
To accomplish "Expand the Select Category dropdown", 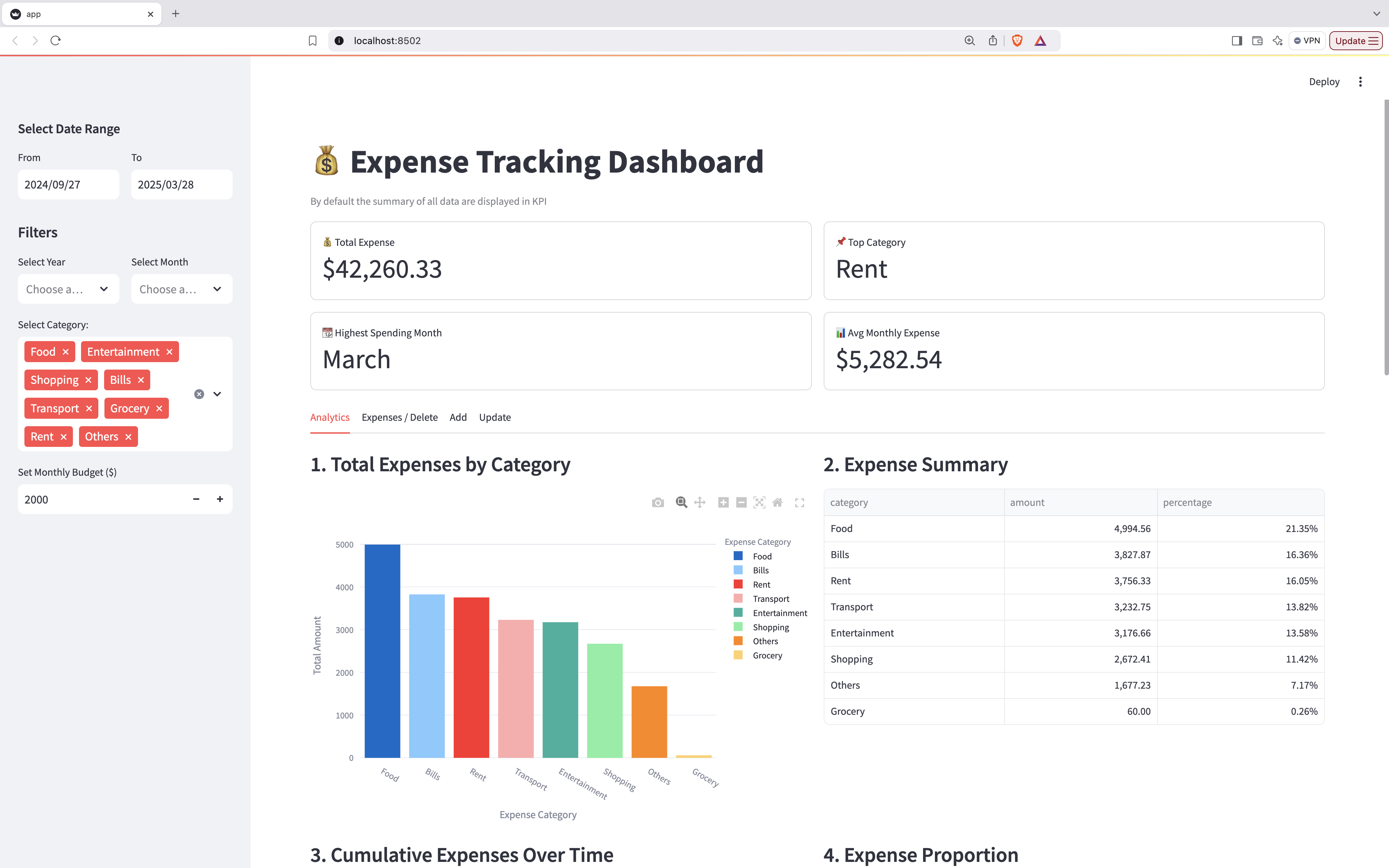I will [217, 394].
